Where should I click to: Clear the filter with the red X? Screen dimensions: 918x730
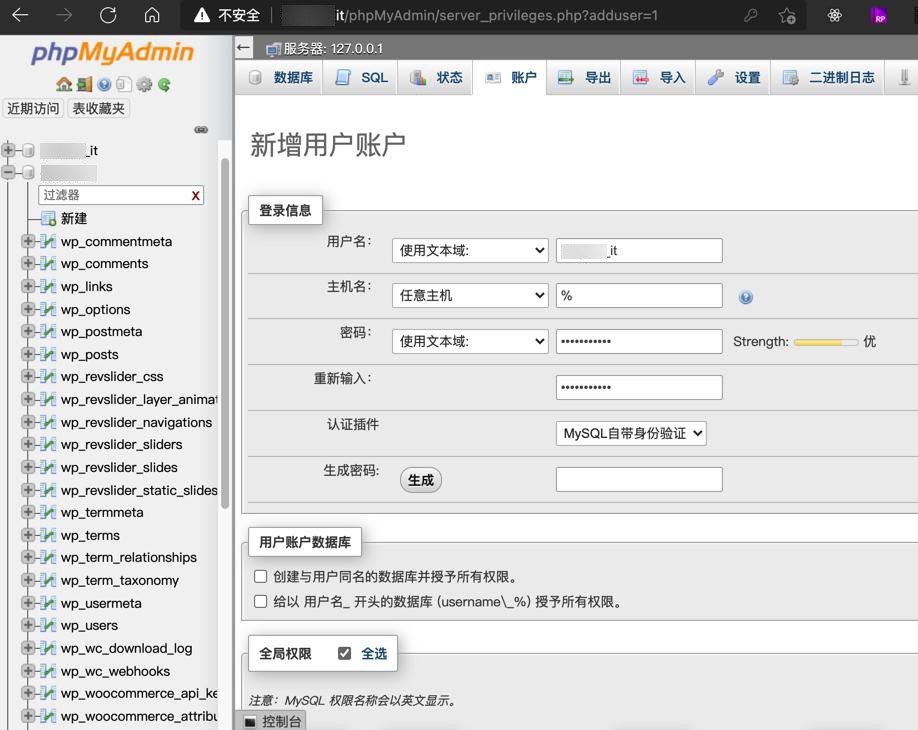pyautogui.click(x=196, y=196)
